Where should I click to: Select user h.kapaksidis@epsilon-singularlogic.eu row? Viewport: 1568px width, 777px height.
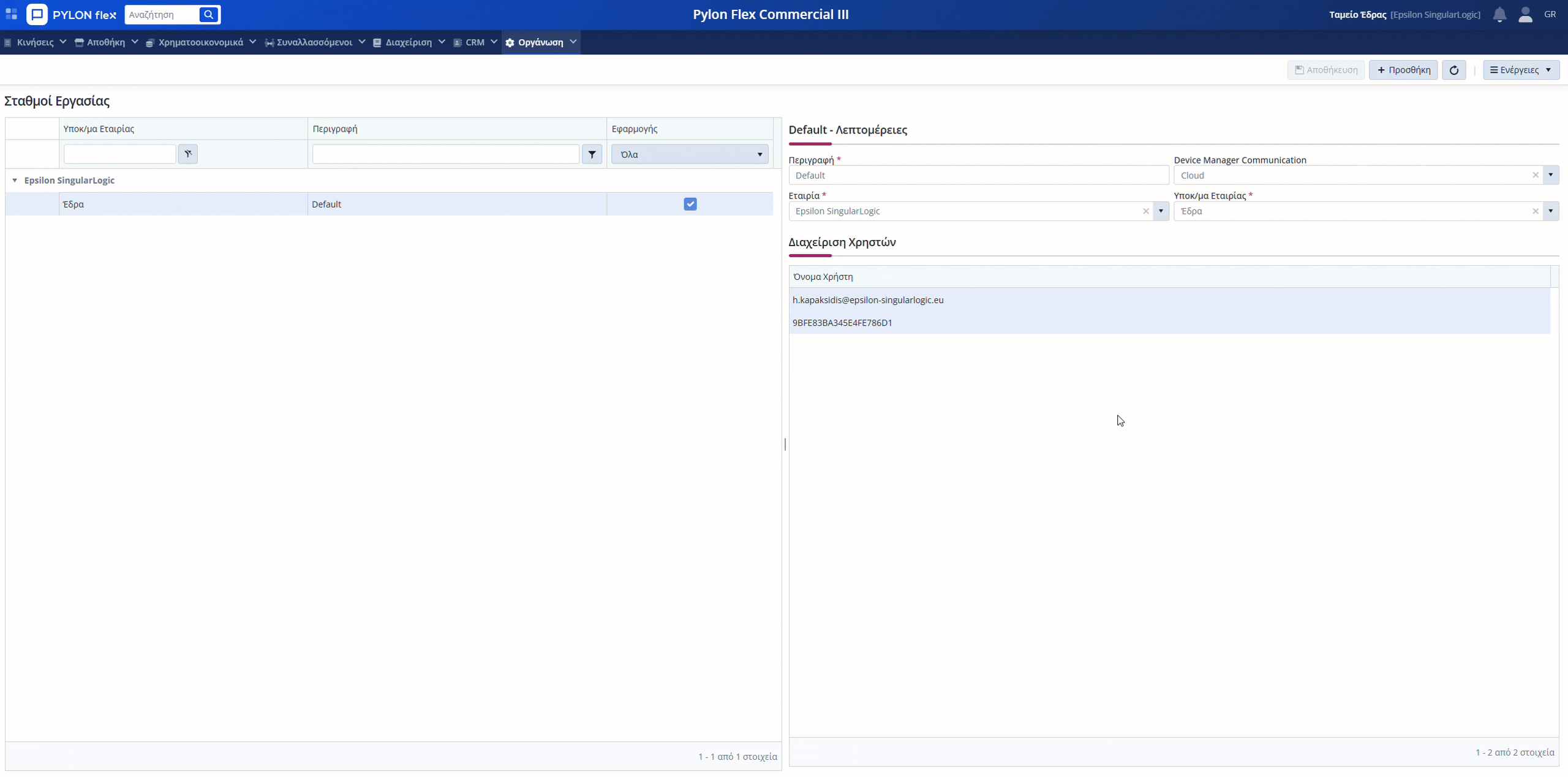tap(1169, 300)
